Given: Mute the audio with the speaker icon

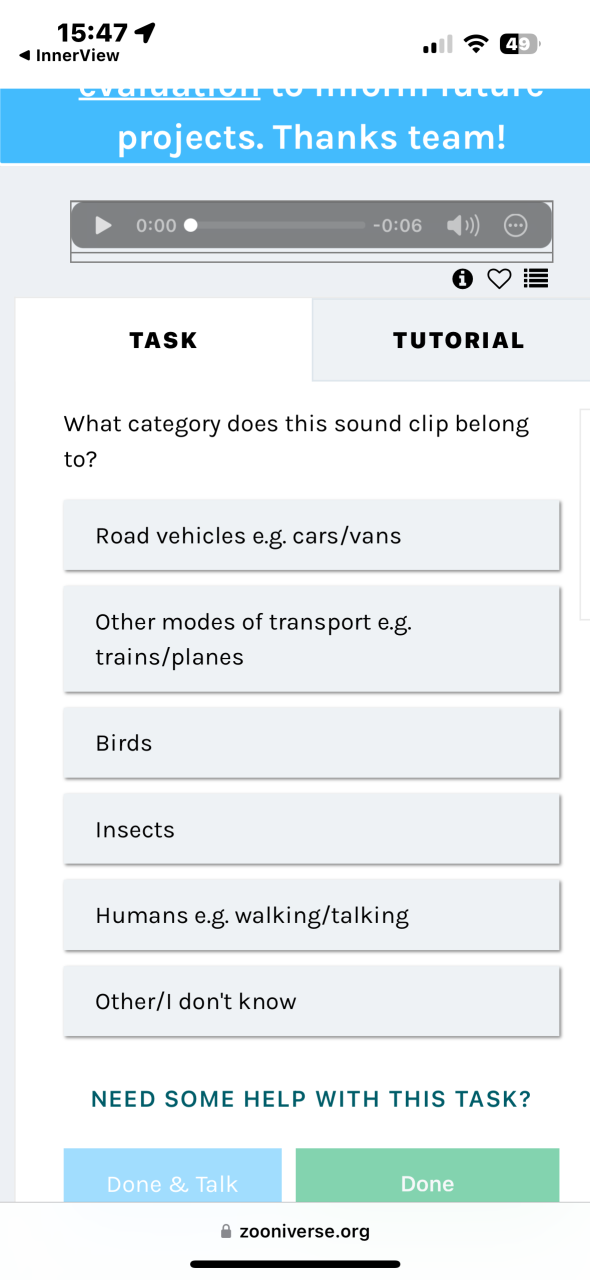Looking at the screenshot, I should click(463, 225).
